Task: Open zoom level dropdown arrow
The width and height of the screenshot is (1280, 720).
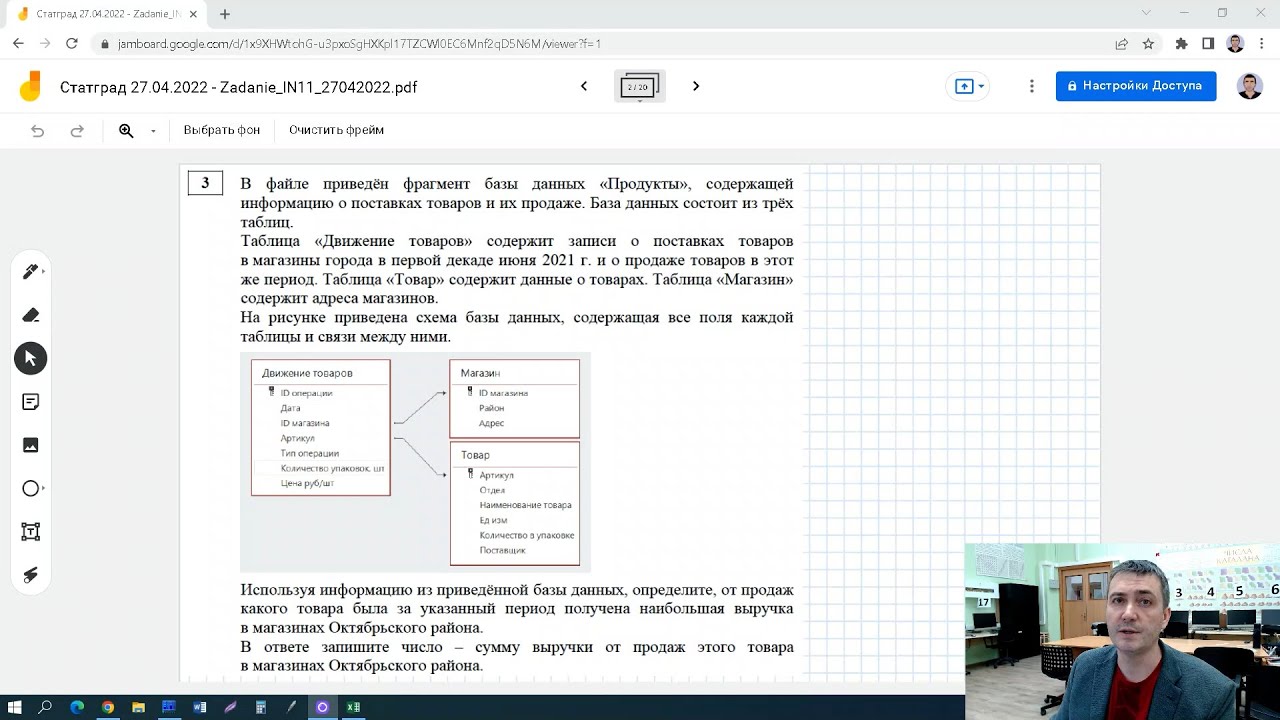Action: point(153,131)
